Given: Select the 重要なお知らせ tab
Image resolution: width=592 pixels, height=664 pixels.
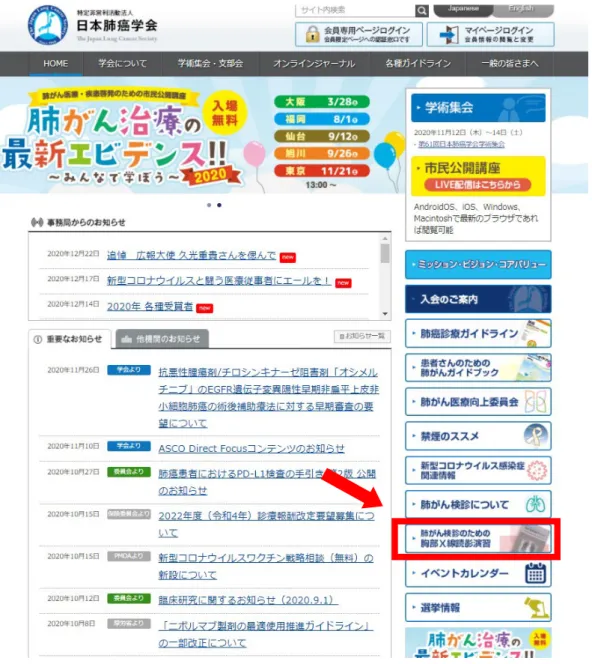Looking at the screenshot, I should click(x=70, y=339).
